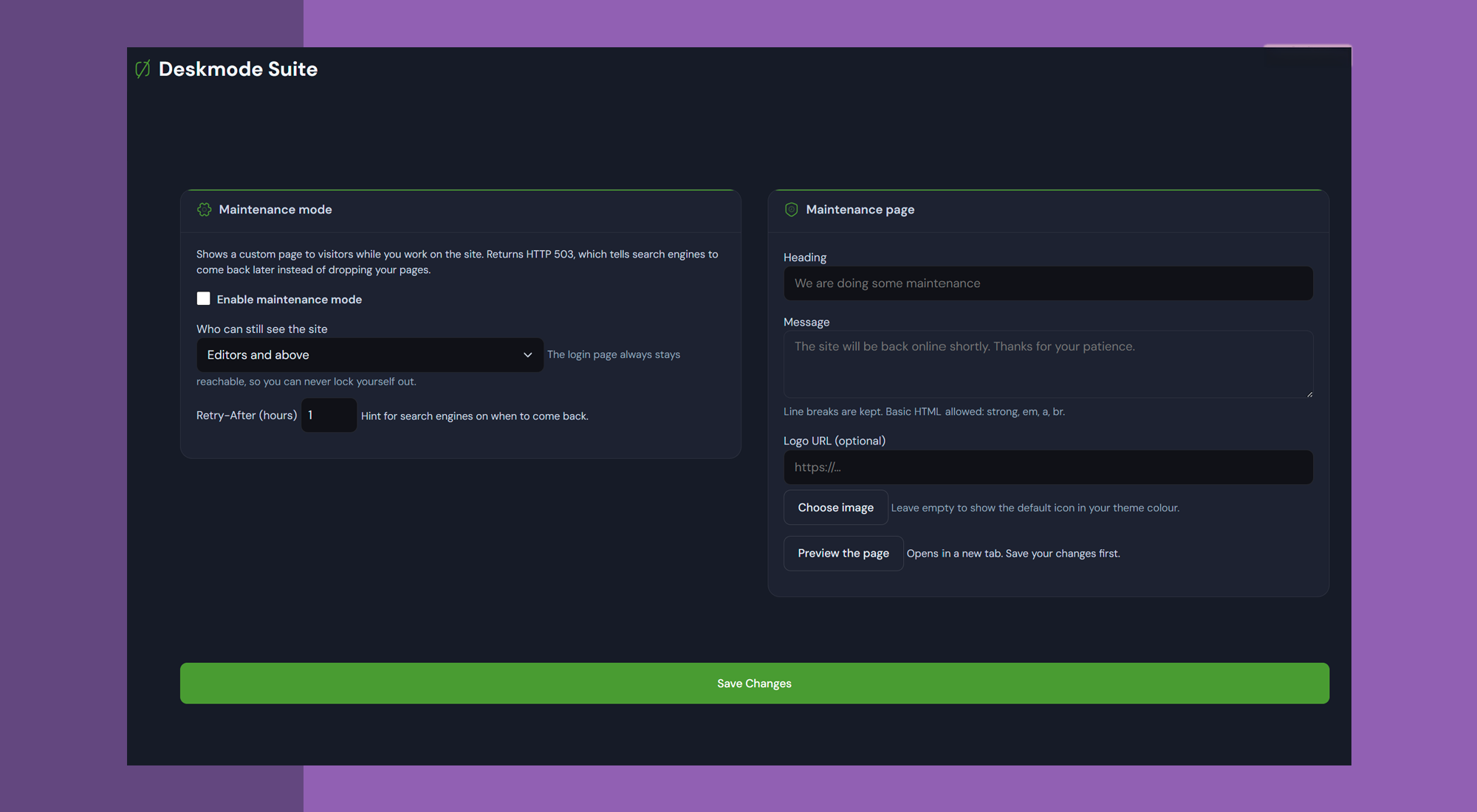Click the 'Line breaks are kept' help text
This screenshot has height=812, width=1477.
pyautogui.click(x=924, y=412)
